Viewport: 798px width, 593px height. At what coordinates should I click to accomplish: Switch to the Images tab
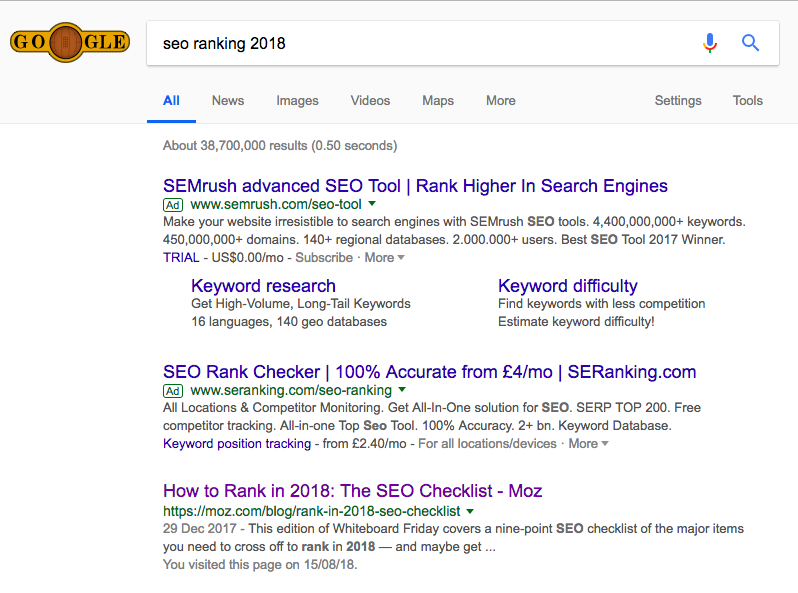(297, 101)
